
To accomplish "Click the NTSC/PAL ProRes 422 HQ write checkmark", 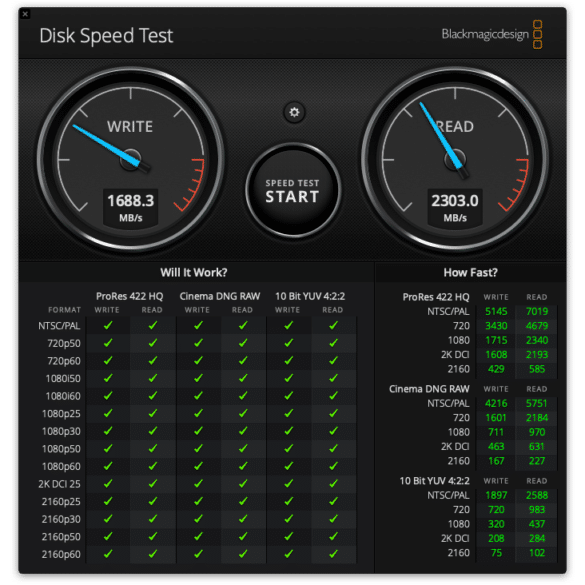I will click(x=108, y=325).
